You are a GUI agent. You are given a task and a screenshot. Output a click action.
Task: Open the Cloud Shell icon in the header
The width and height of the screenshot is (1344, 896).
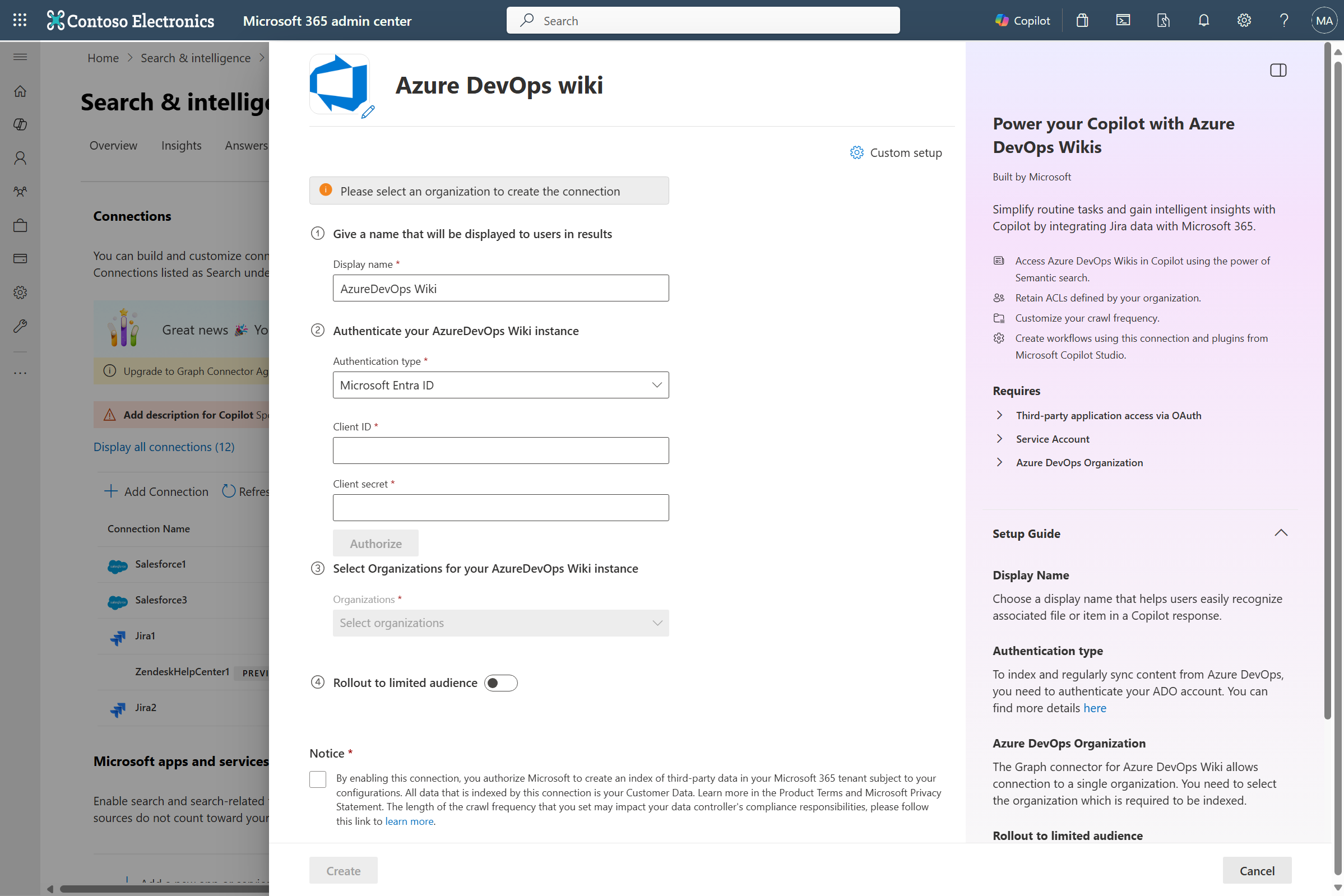point(1123,21)
